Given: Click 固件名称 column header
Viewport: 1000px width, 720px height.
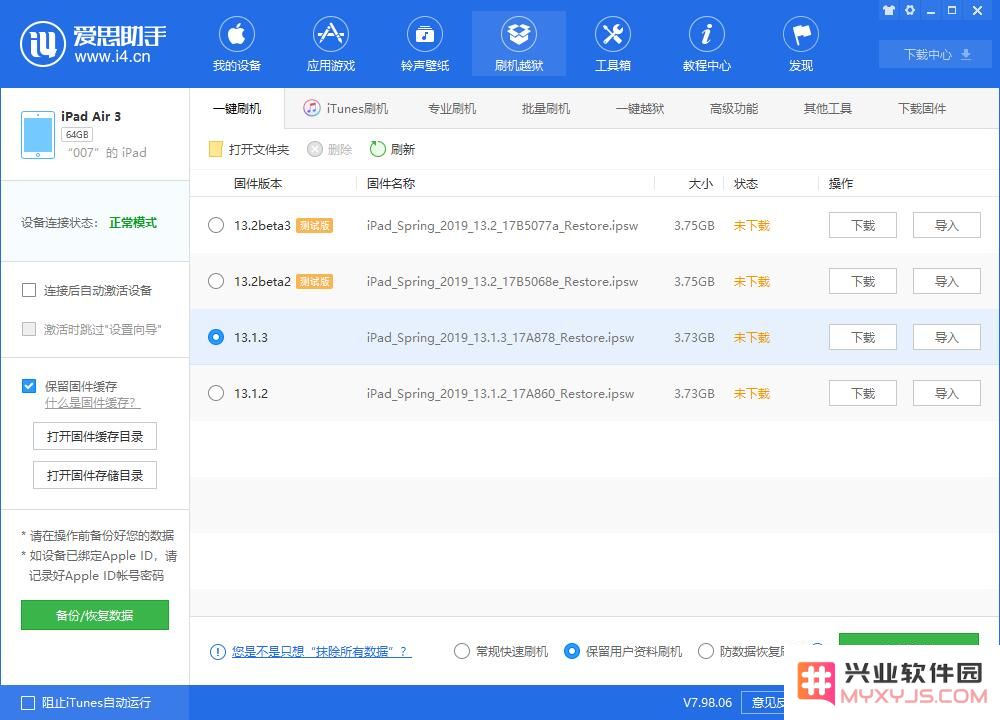Looking at the screenshot, I should (391, 184).
